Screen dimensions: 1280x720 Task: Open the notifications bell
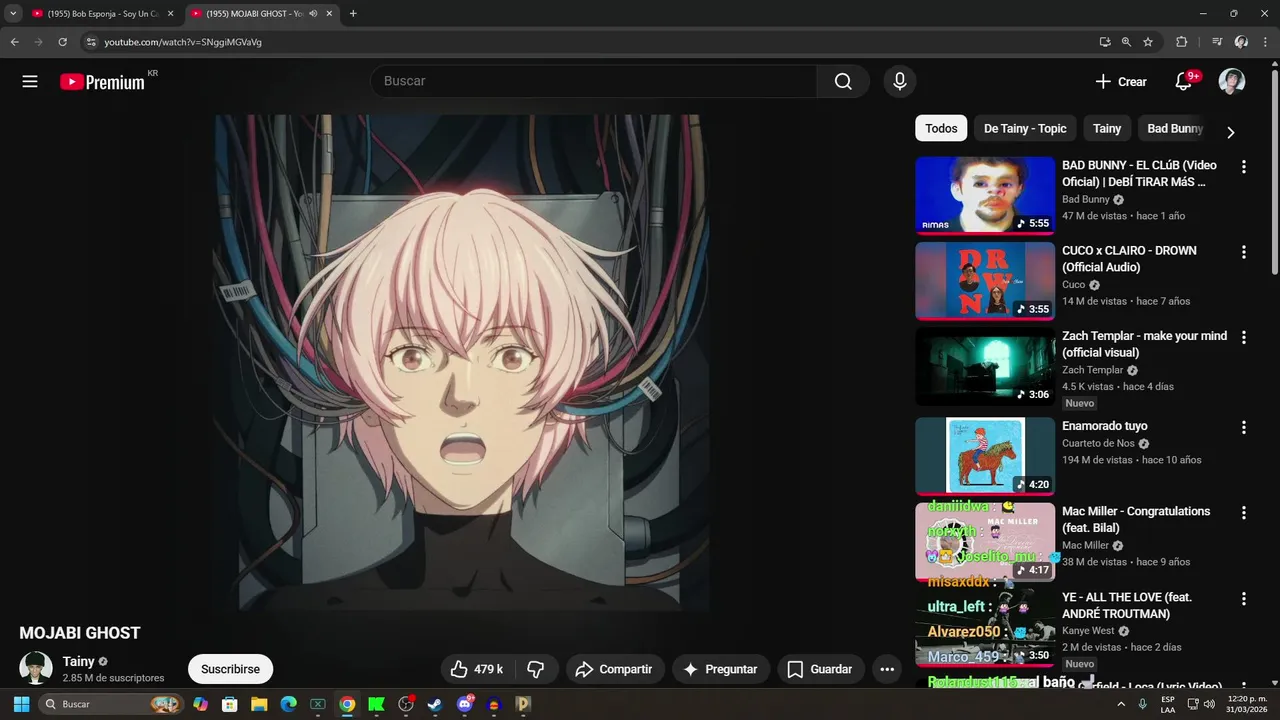coord(1184,82)
